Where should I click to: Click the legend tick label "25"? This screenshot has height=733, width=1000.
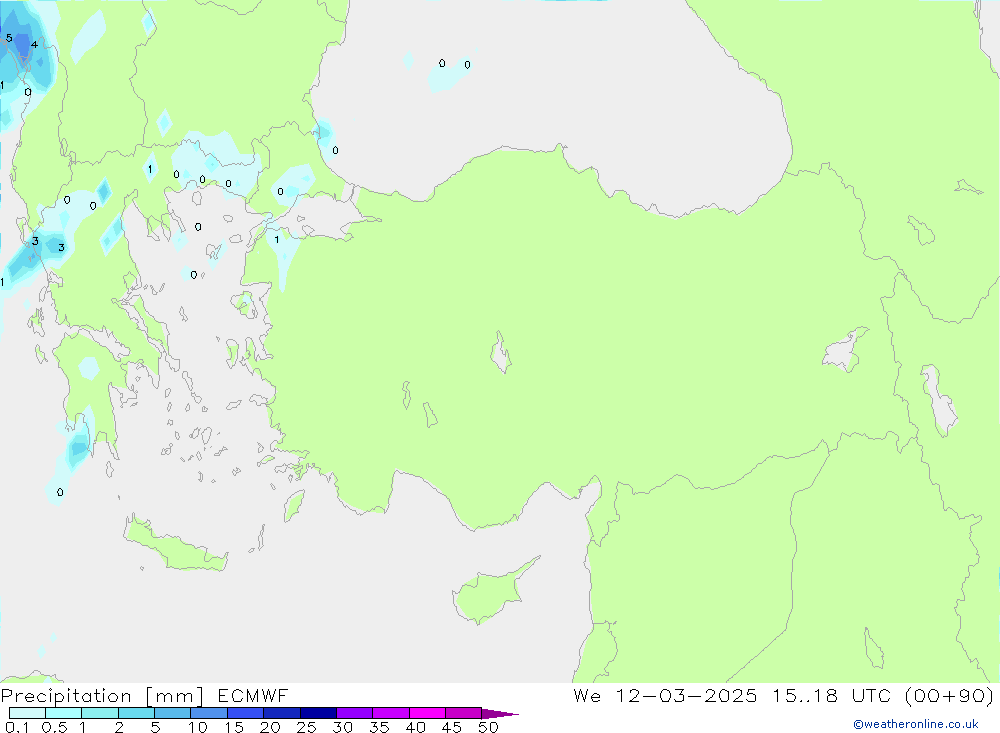pos(307,727)
